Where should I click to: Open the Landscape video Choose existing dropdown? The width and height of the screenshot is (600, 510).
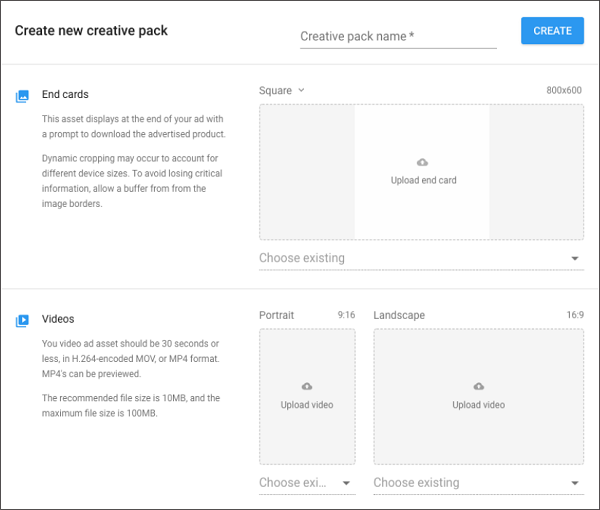(477, 483)
